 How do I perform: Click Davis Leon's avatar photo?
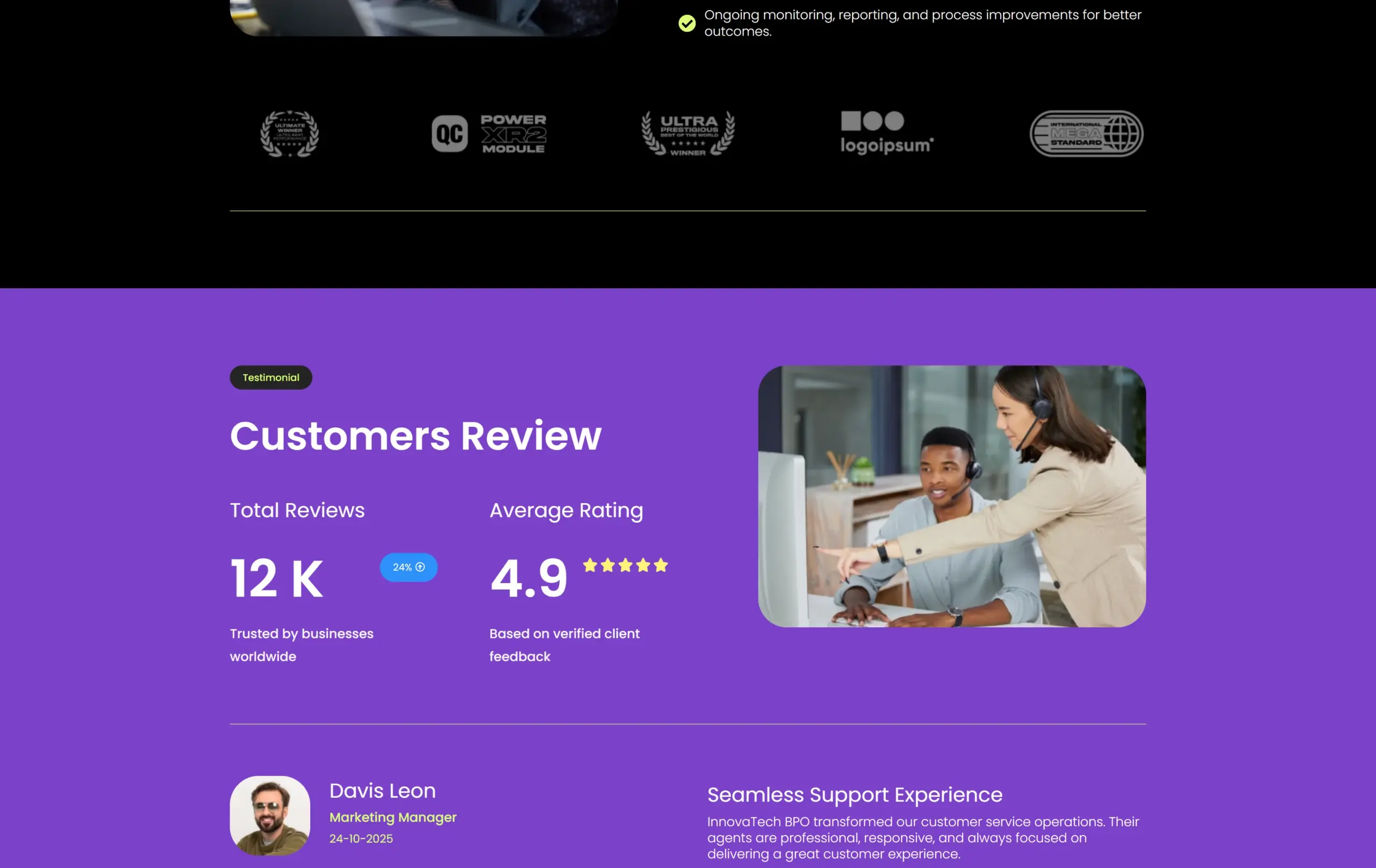point(270,815)
